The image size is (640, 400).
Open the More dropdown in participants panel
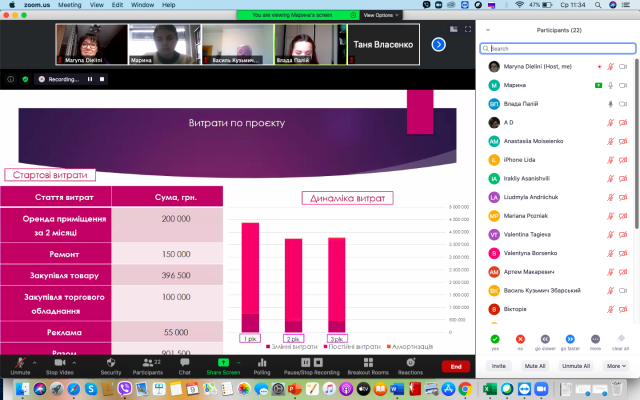pyautogui.click(x=616, y=366)
